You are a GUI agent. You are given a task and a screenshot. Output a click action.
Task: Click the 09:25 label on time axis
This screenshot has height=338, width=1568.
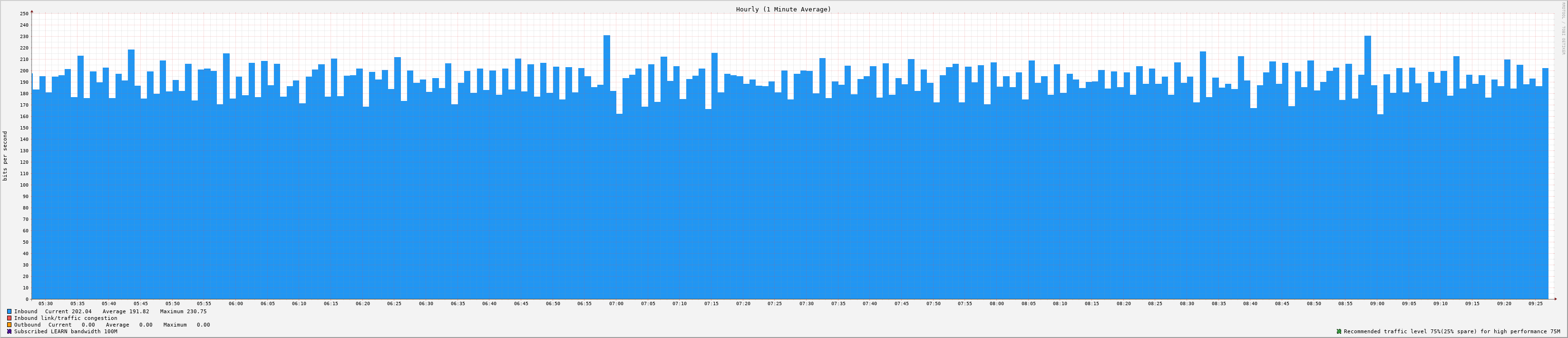[x=1535, y=303]
